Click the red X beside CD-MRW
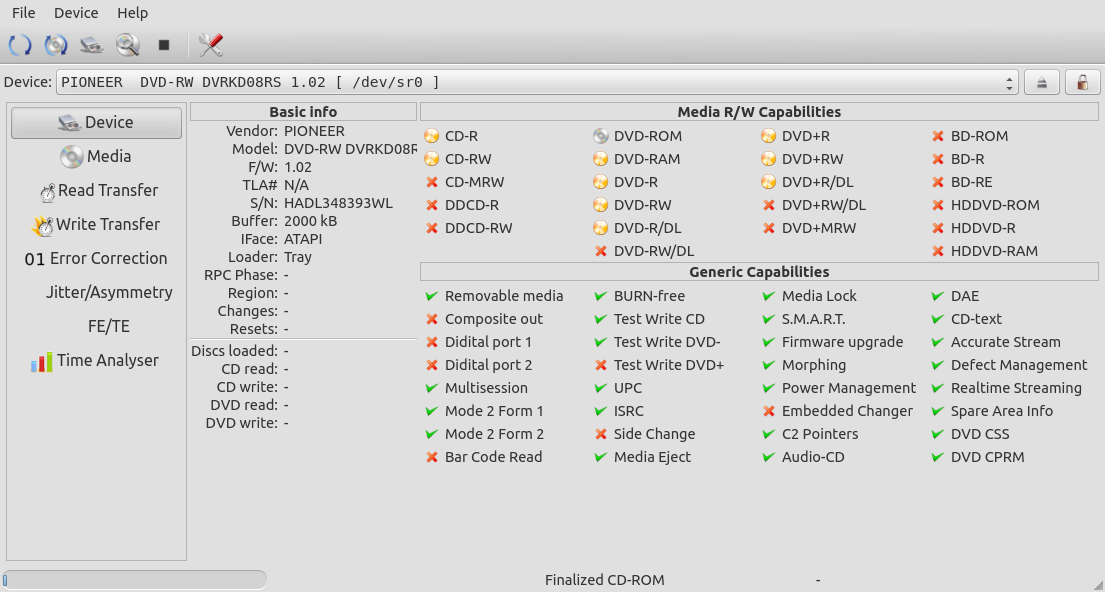Viewport: 1105px width, 592px height. coord(432,183)
